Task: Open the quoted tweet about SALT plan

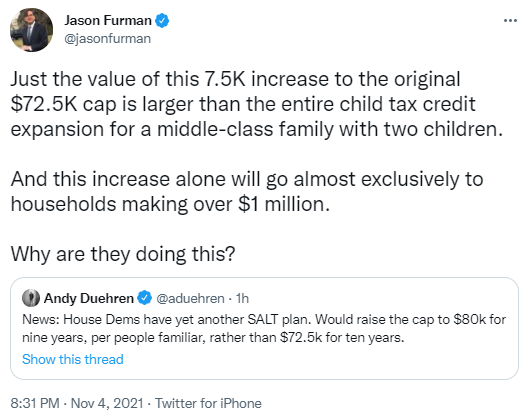Action: (264, 328)
